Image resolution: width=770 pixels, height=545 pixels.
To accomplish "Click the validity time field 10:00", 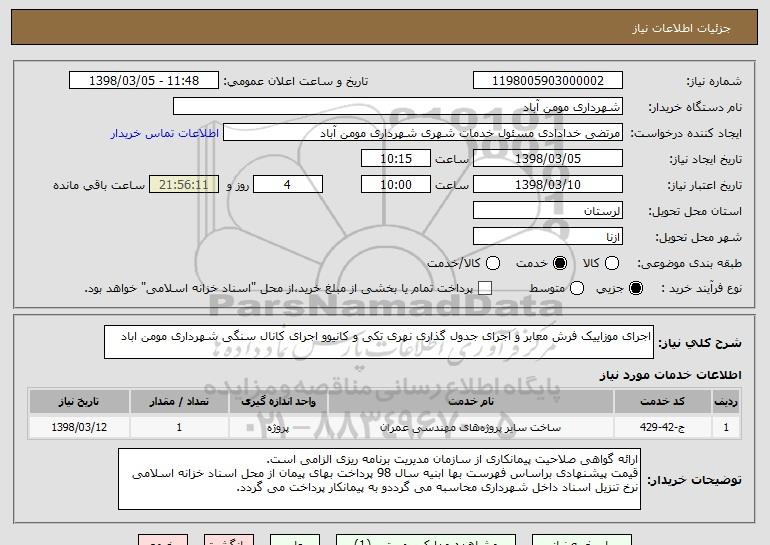I will [x=396, y=185].
